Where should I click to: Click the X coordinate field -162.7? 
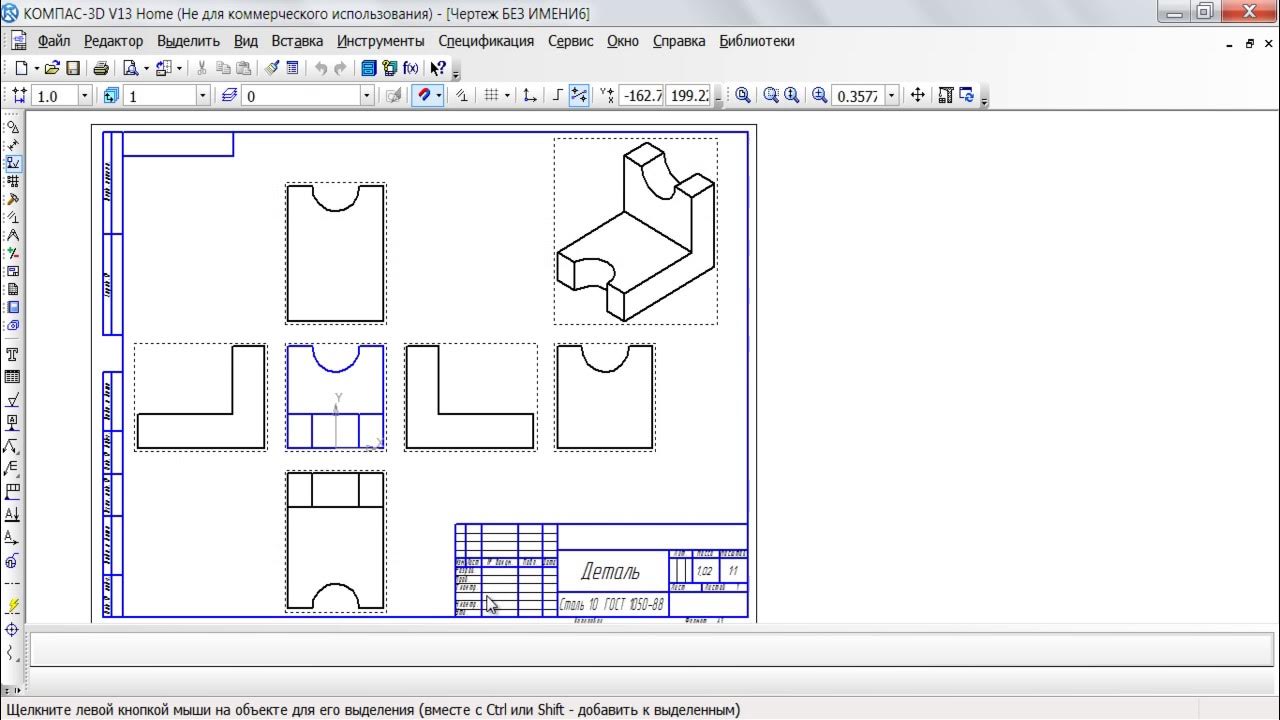pyautogui.click(x=641, y=96)
